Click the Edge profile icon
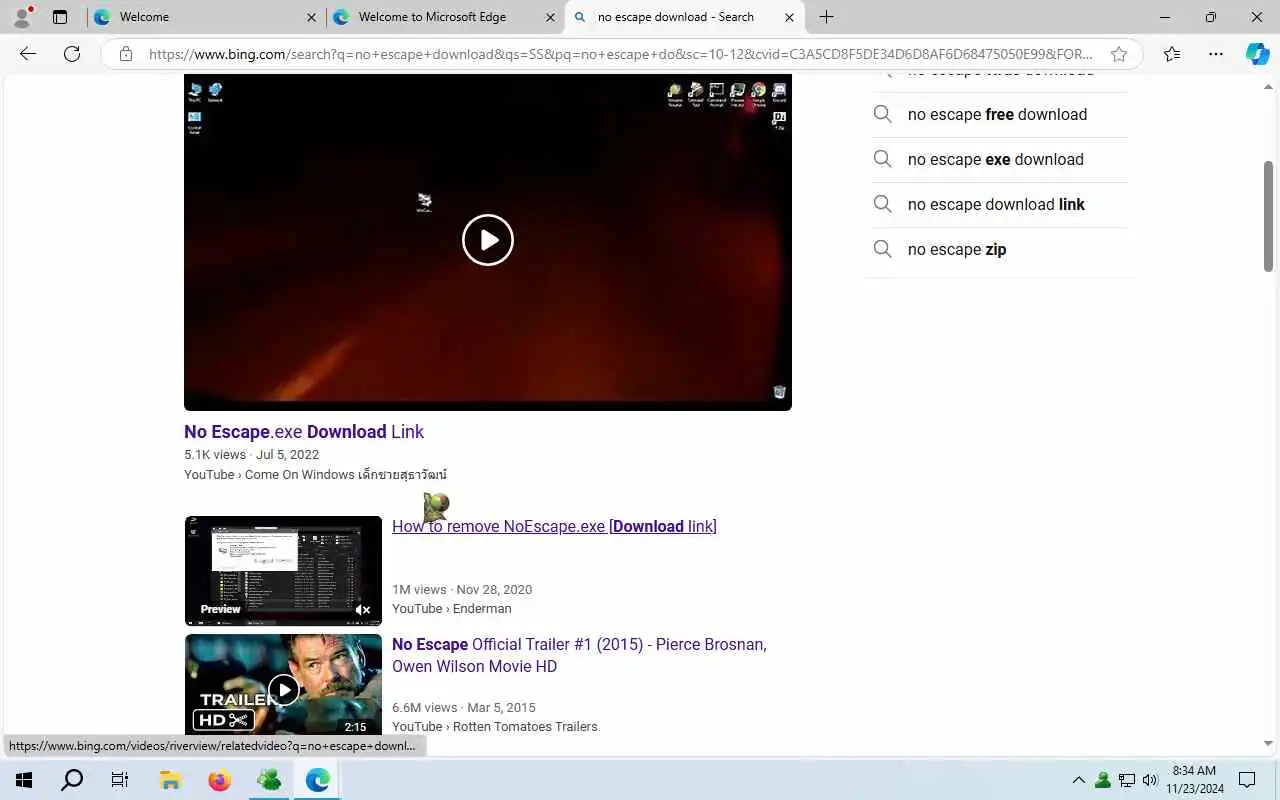1280x800 pixels. [22, 17]
